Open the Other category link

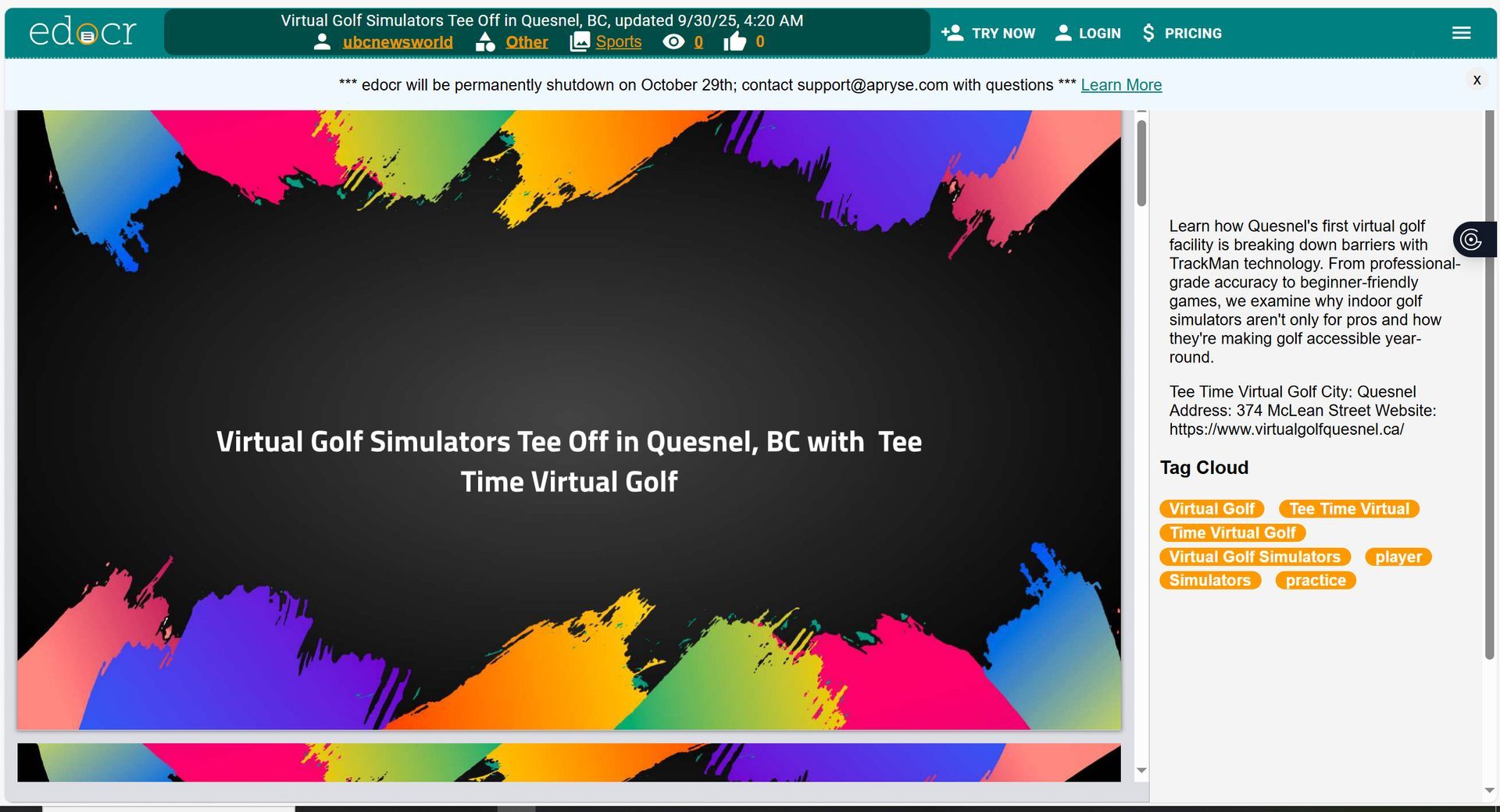pyautogui.click(x=527, y=42)
